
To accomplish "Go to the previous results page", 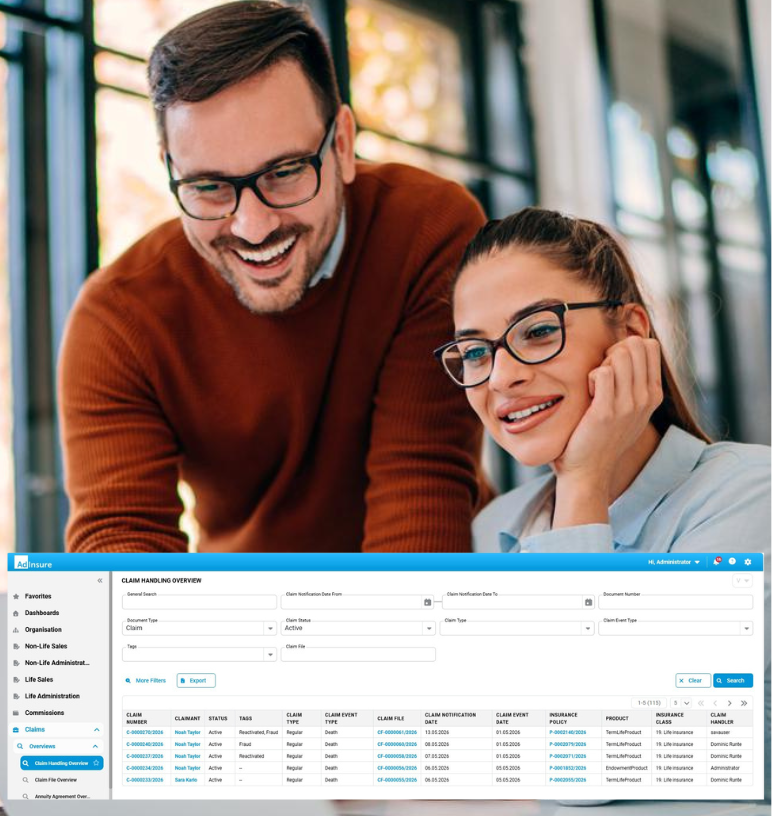I will pos(715,703).
